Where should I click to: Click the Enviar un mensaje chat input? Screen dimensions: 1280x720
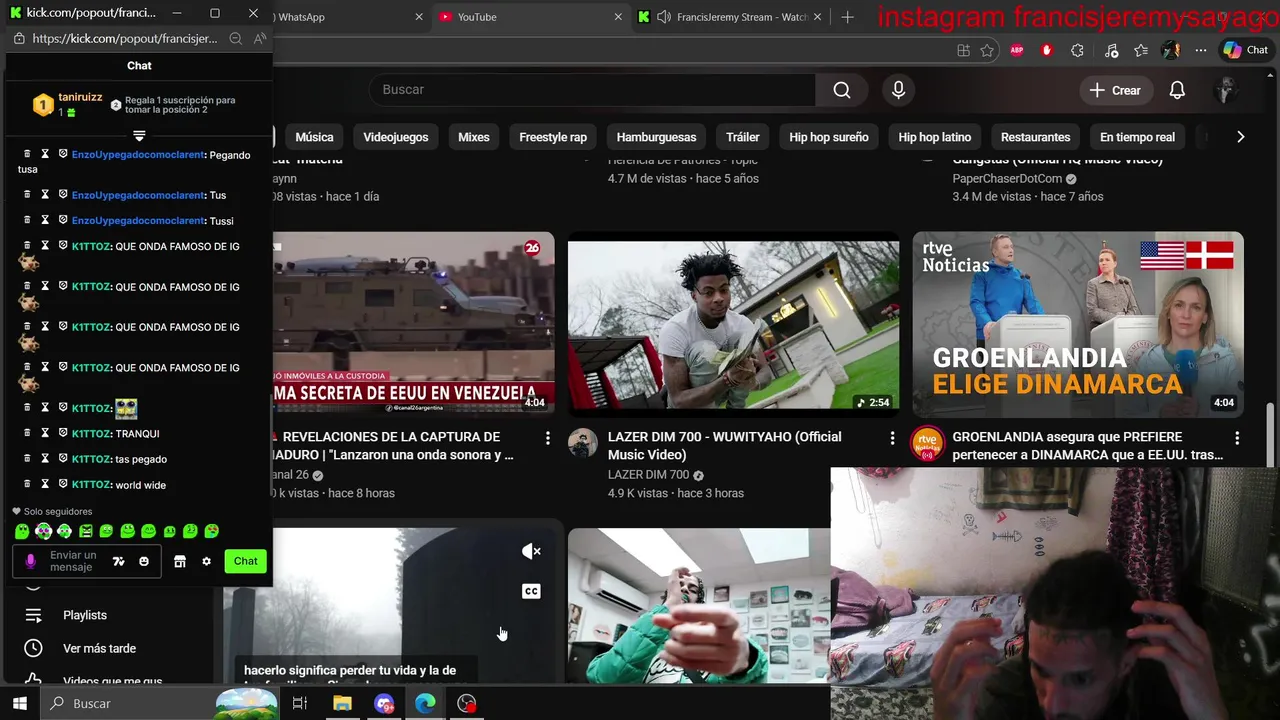pyautogui.click(x=75, y=561)
